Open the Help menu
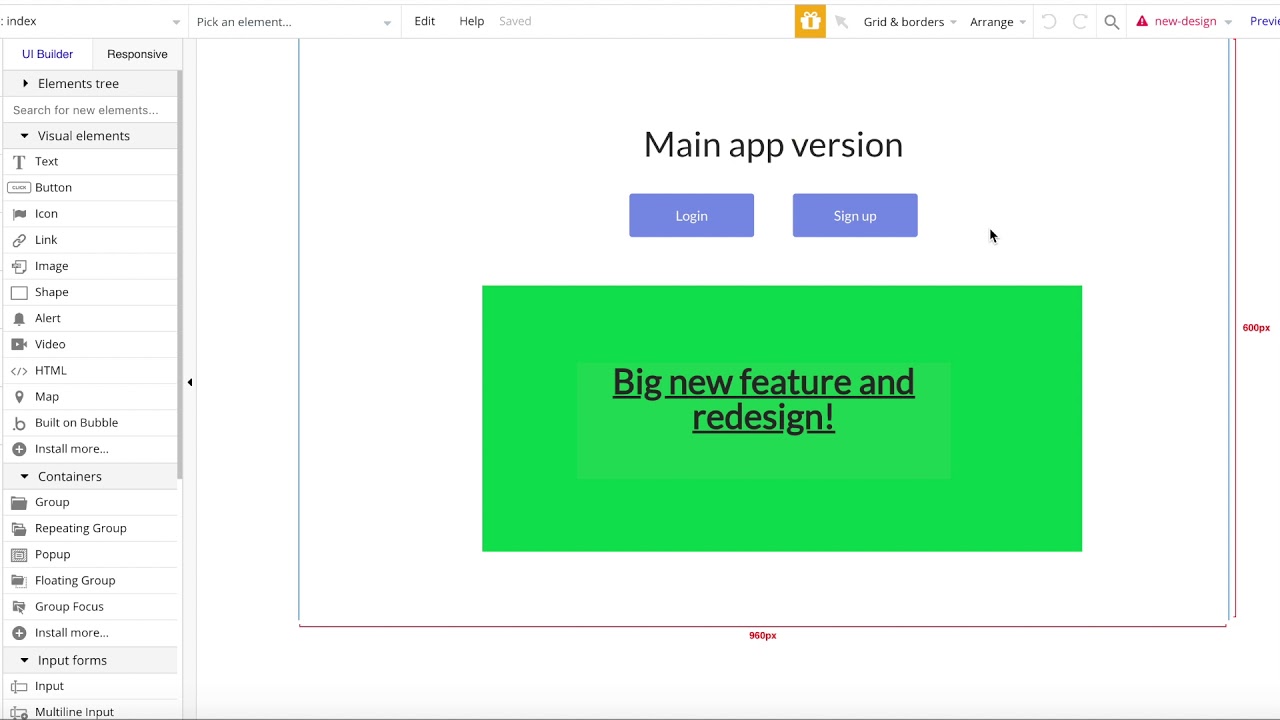This screenshot has width=1280, height=720. 472,21
